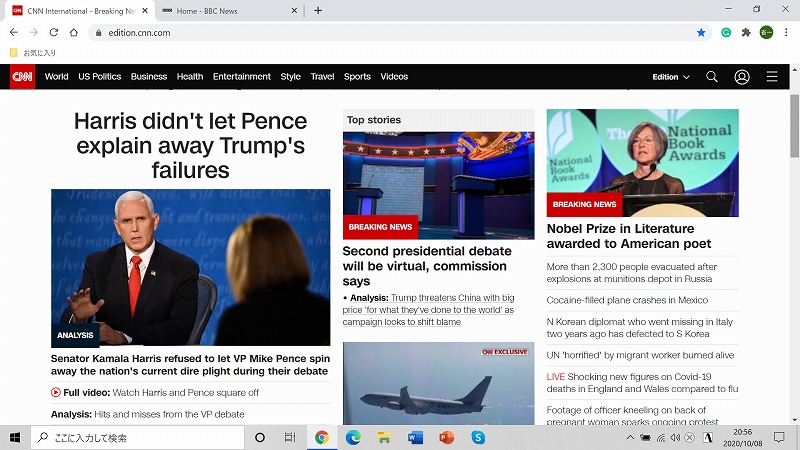This screenshot has height=450, width=800.
Task: Open the World section in the CNN nav
Action: coord(56,77)
